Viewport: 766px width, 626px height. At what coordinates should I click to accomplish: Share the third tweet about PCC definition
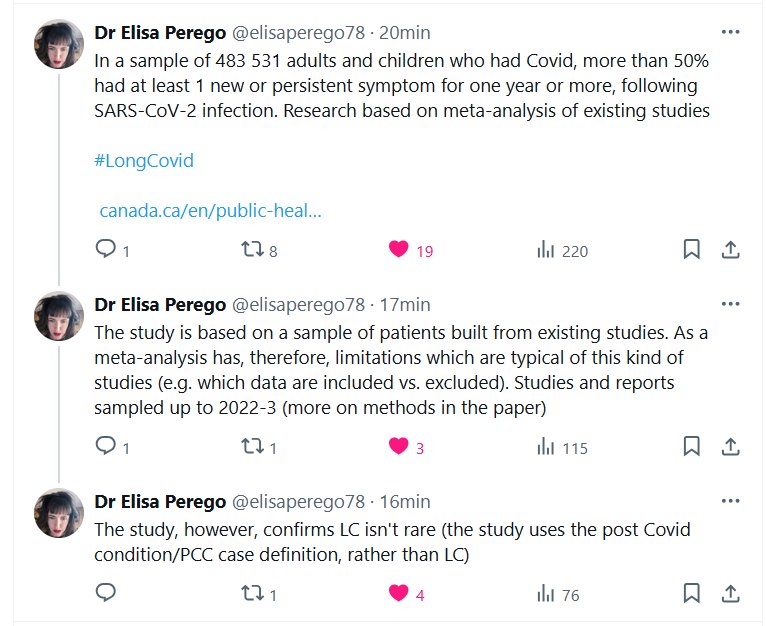click(x=730, y=594)
